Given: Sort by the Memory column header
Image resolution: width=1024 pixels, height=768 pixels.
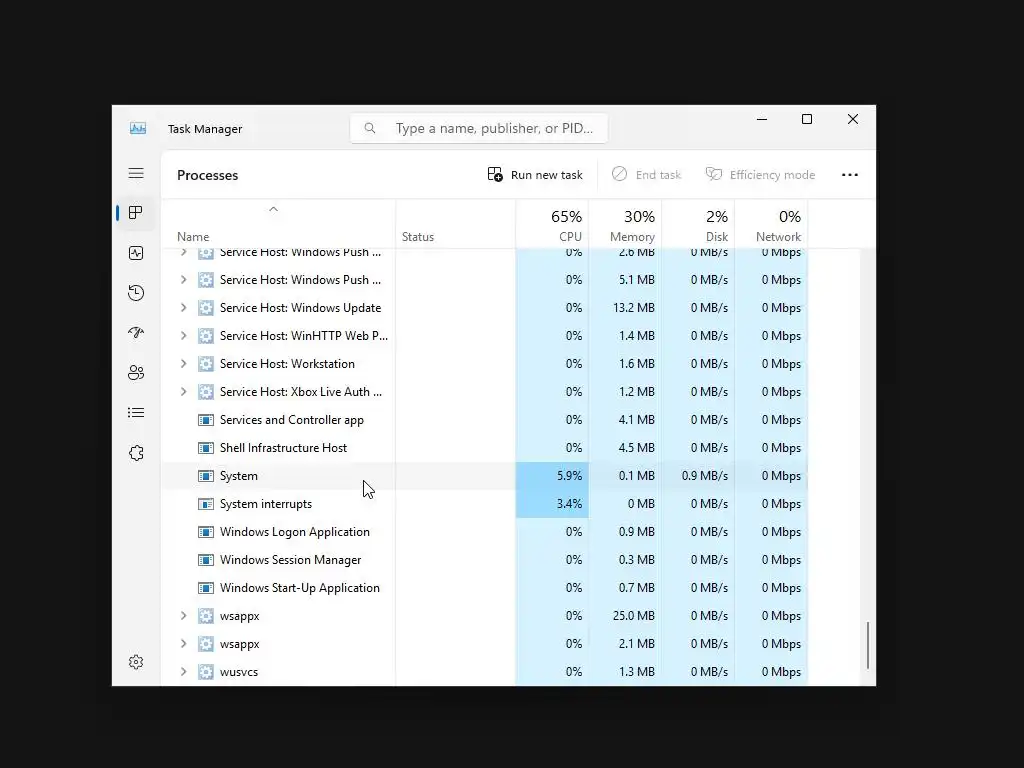Looking at the screenshot, I should [x=625, y=225].
